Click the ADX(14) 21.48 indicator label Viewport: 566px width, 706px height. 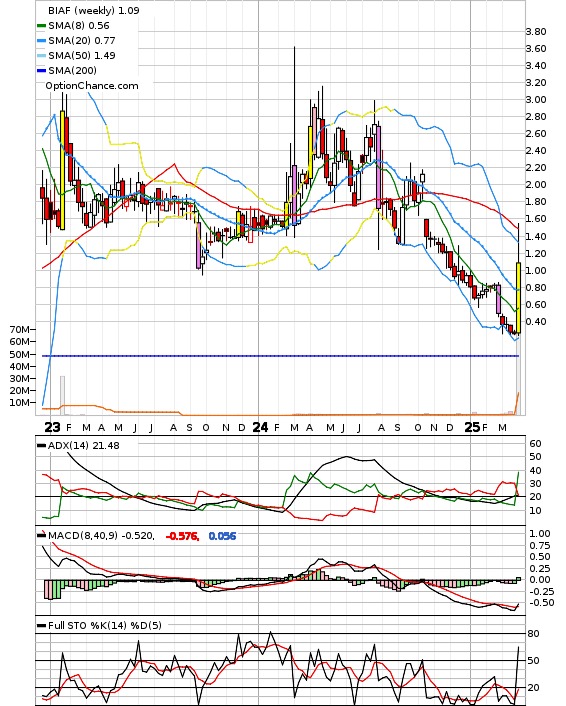point(84,445)
